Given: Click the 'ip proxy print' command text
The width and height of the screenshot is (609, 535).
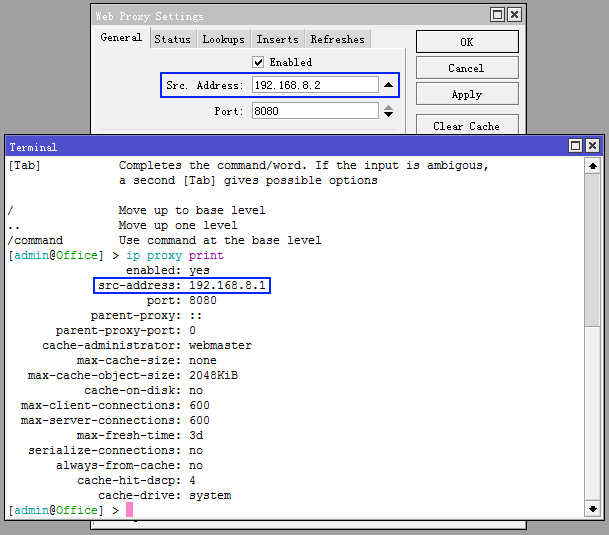Looking at the screenshot, I should pyautogui.click(x=175, y=256).
